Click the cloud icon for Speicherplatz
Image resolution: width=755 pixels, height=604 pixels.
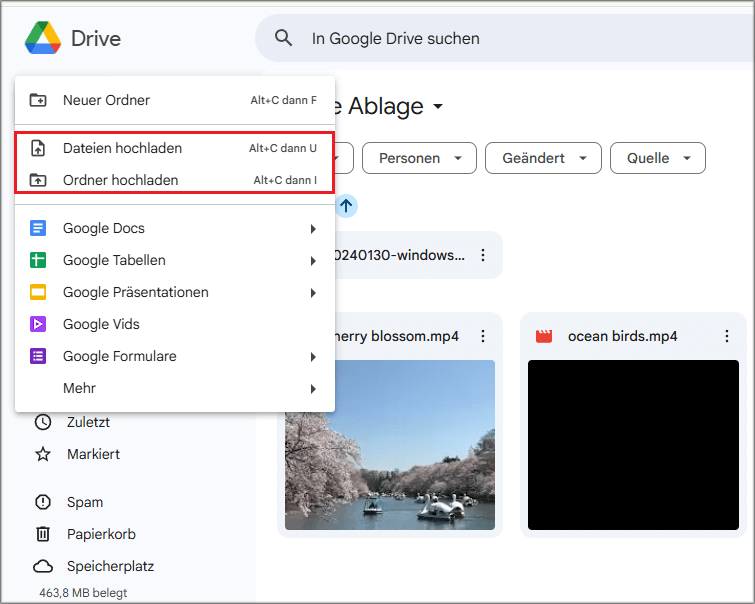(x=43, y=566)
